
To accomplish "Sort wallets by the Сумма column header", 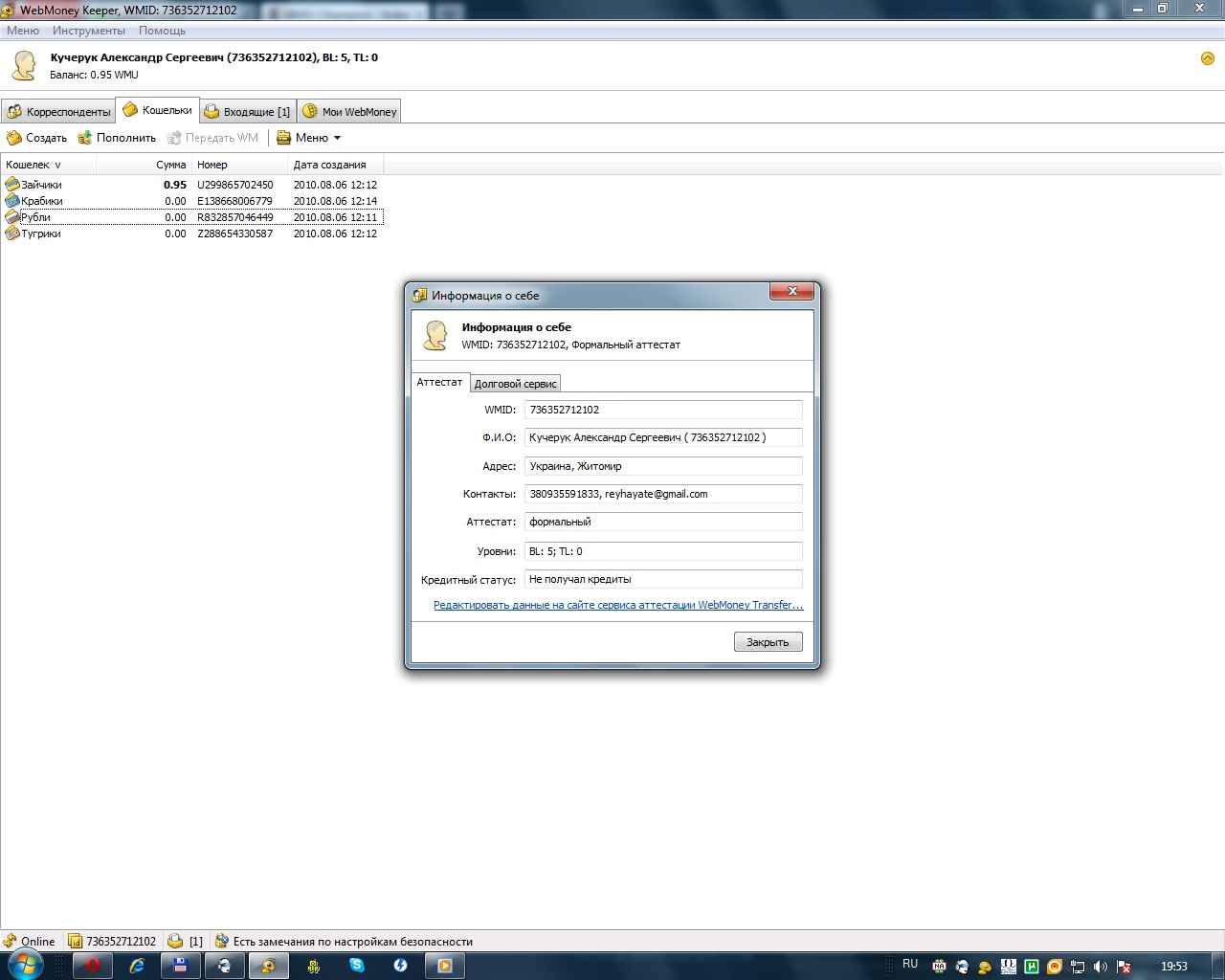I will coord(144,165).
